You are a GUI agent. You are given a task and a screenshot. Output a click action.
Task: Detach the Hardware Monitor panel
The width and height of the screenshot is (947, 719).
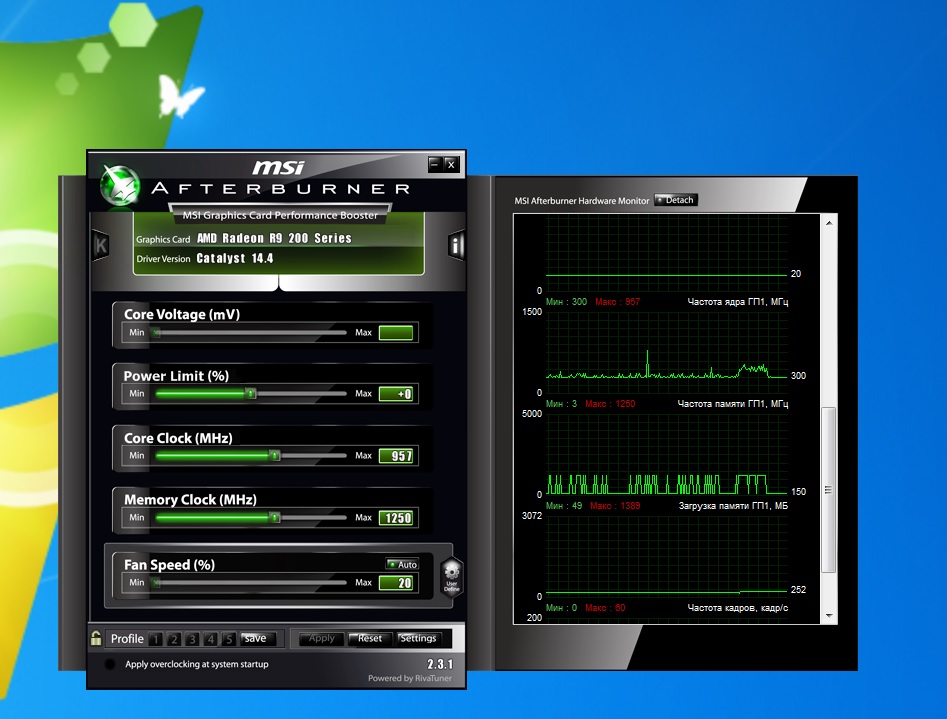pyautogui.click(x=676, y=200)
